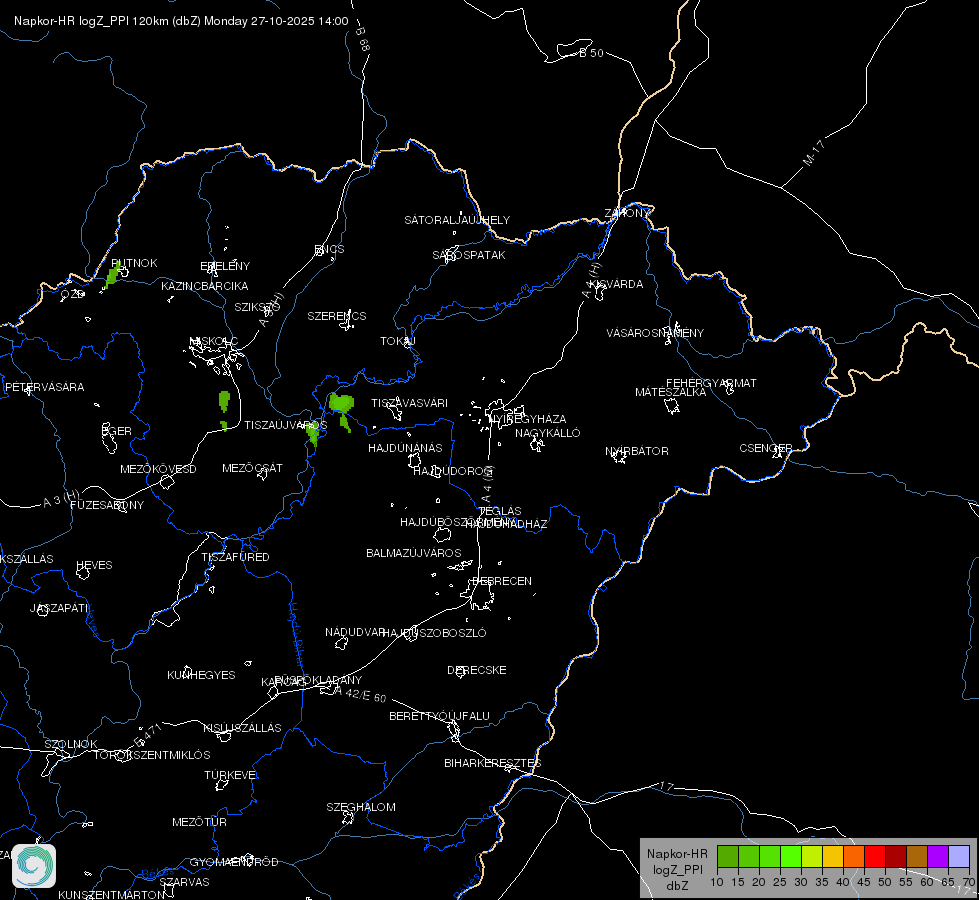Click the MISKOLC city label
Image resolution: width=979 pixels, height=900 pixels.
(x=214, y=341)
